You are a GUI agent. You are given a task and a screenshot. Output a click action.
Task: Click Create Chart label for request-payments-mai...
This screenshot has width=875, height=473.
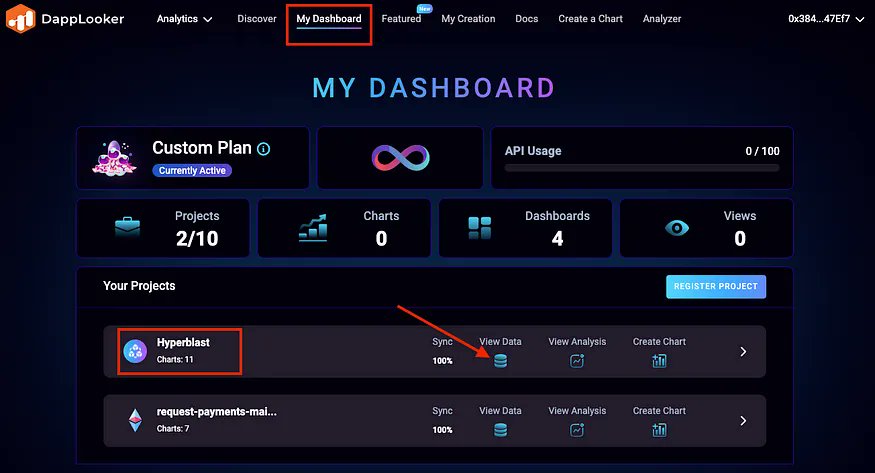(x=659, y=411)
